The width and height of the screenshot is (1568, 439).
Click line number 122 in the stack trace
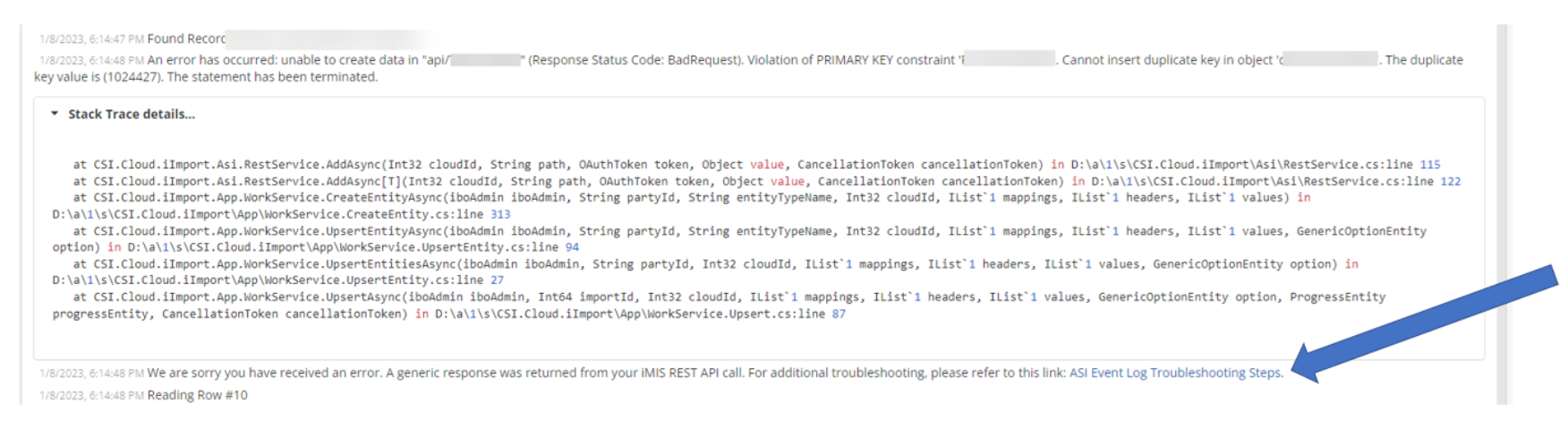1450,181
